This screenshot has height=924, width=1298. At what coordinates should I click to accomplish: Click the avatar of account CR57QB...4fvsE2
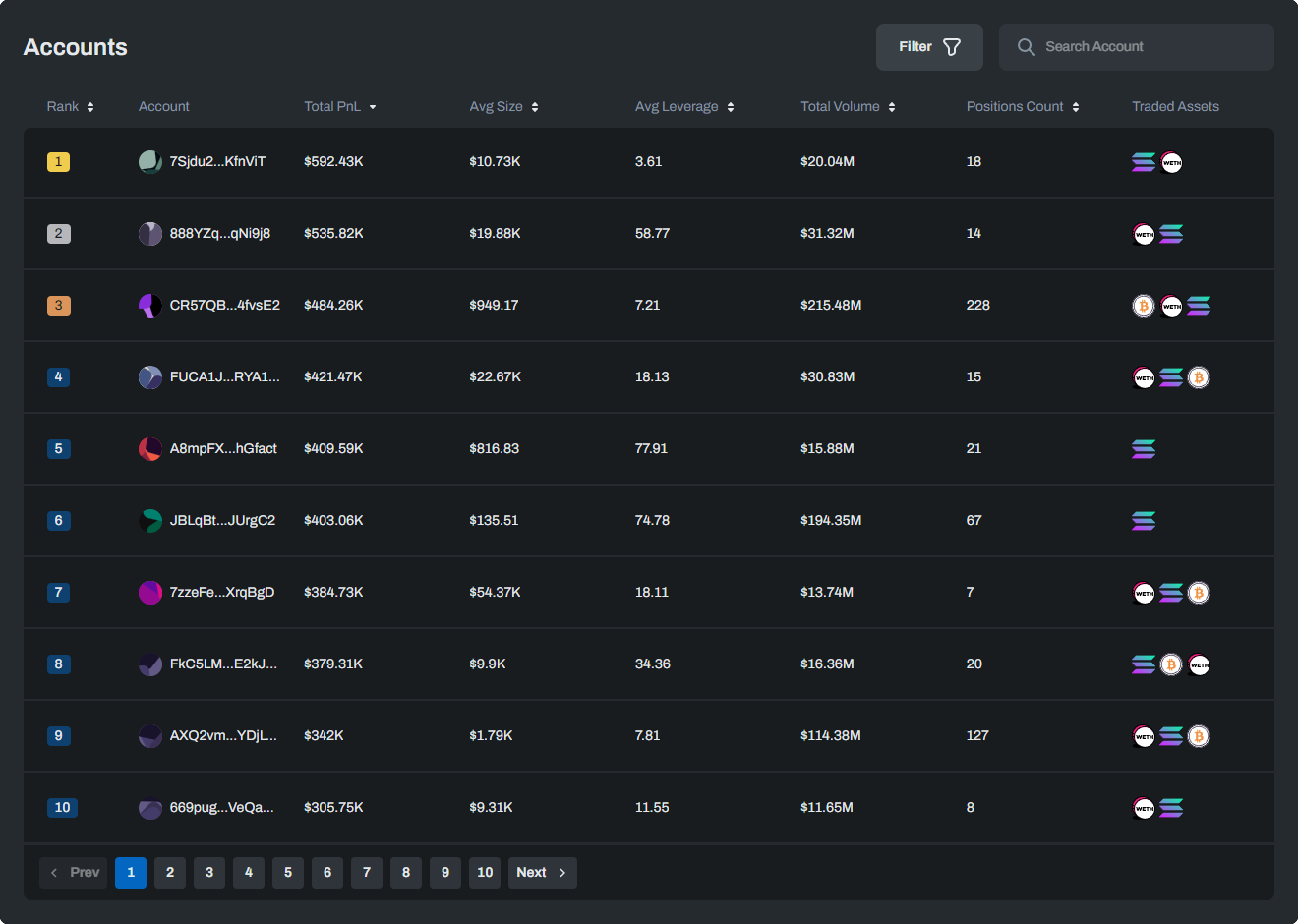pyautogui.click(x=150, y=306)
